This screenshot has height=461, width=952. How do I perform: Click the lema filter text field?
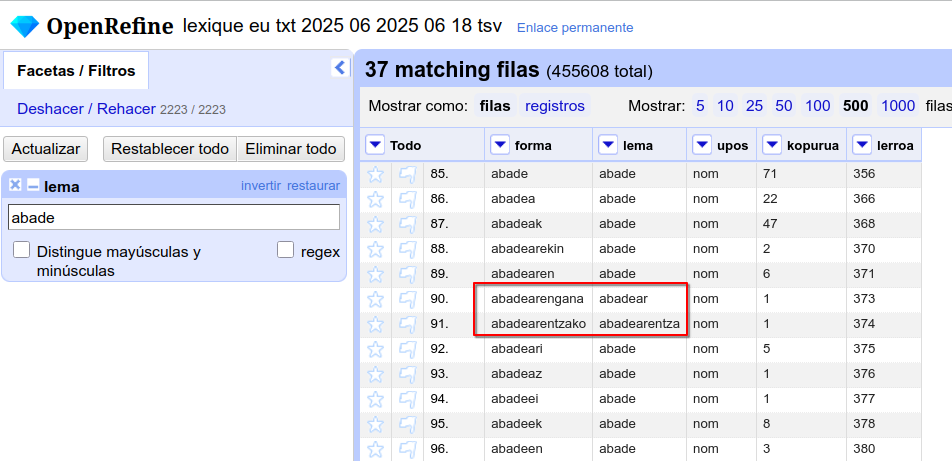tap(174, 217)
